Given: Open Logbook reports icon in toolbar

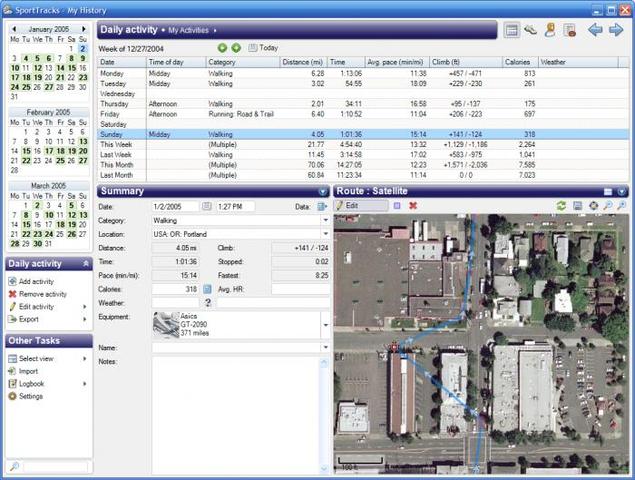Looking at the screenshot, I should pyautogui.click(x=569, y=30).
